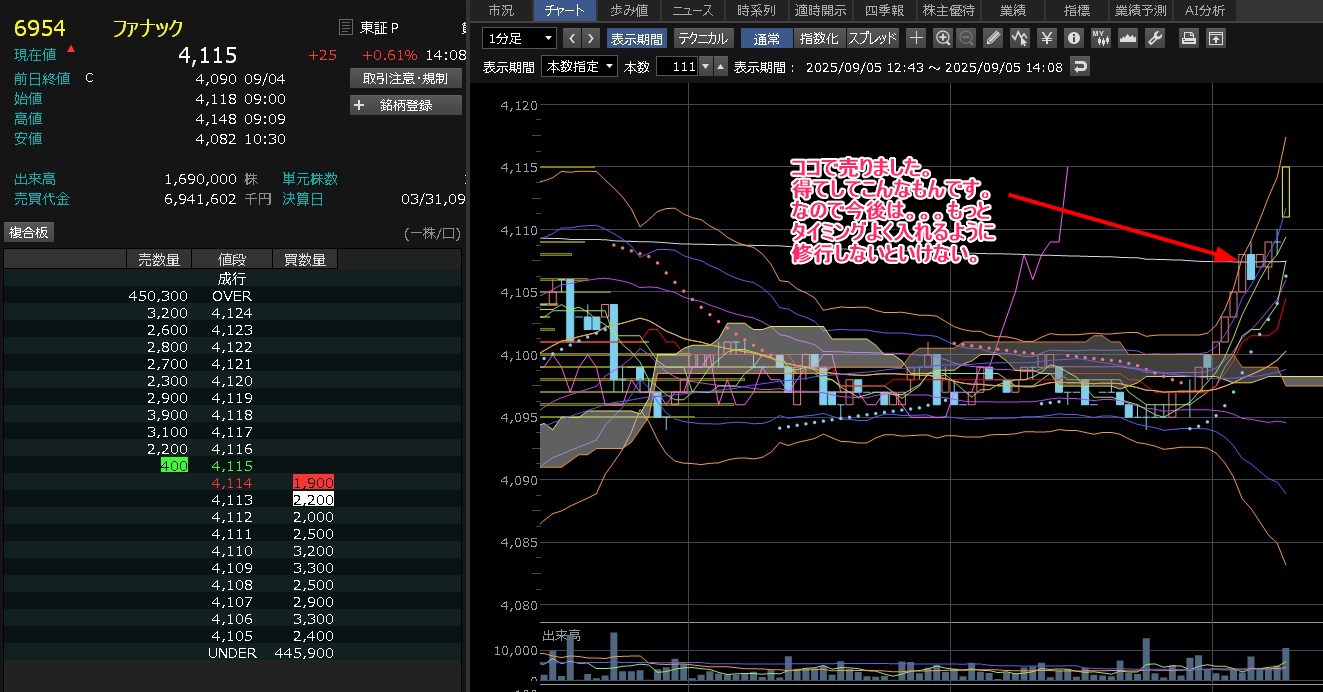Open the 本数指定 period type dropdown
The image size is (1323, 692).
pos(580,67)
